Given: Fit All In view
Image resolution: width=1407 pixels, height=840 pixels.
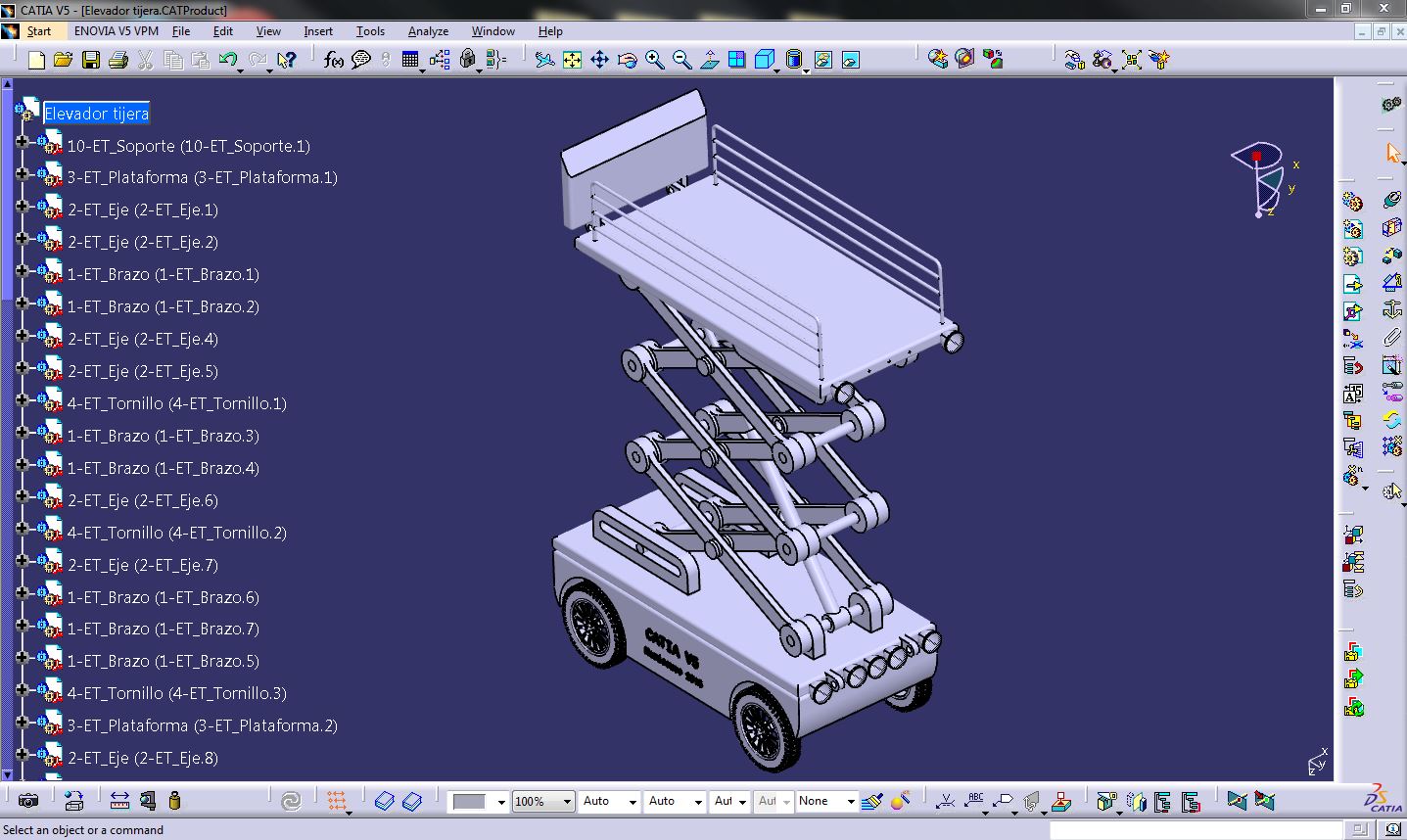Looking at the screenshot, I should (573, 61).
